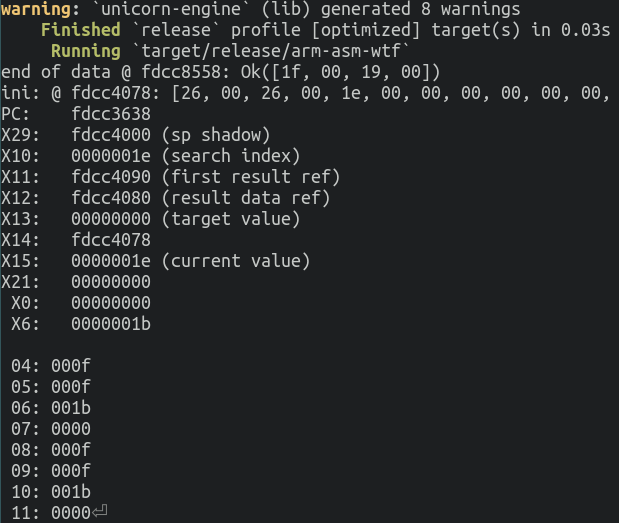
Task: Click the return arrow symbol after 0000
Action: coord(99,512)
